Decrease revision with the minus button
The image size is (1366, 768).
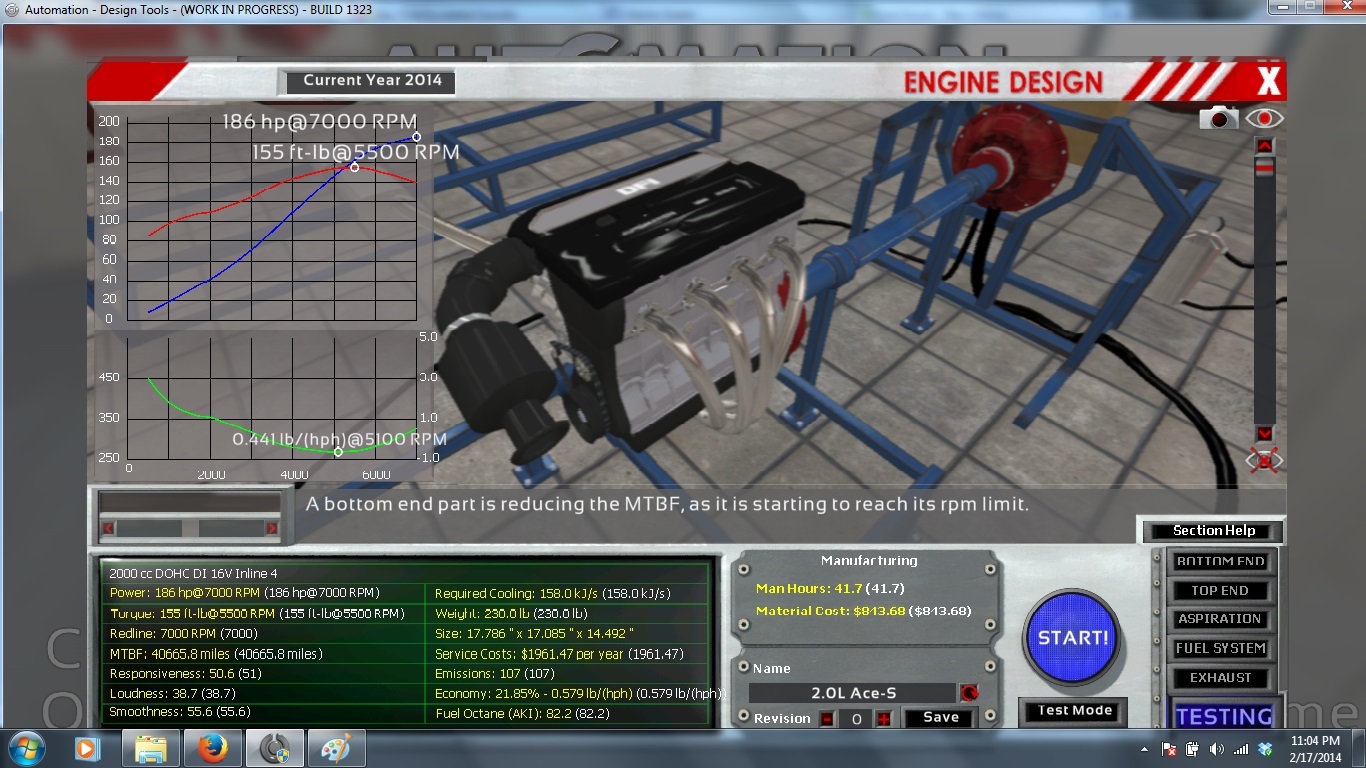827,718
